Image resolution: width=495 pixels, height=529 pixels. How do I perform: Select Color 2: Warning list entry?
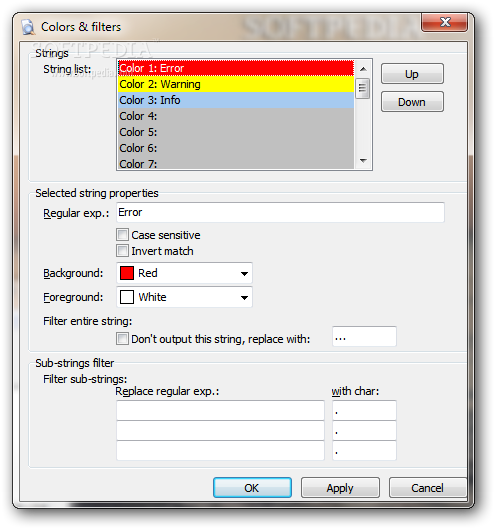[x=236, y=84]
